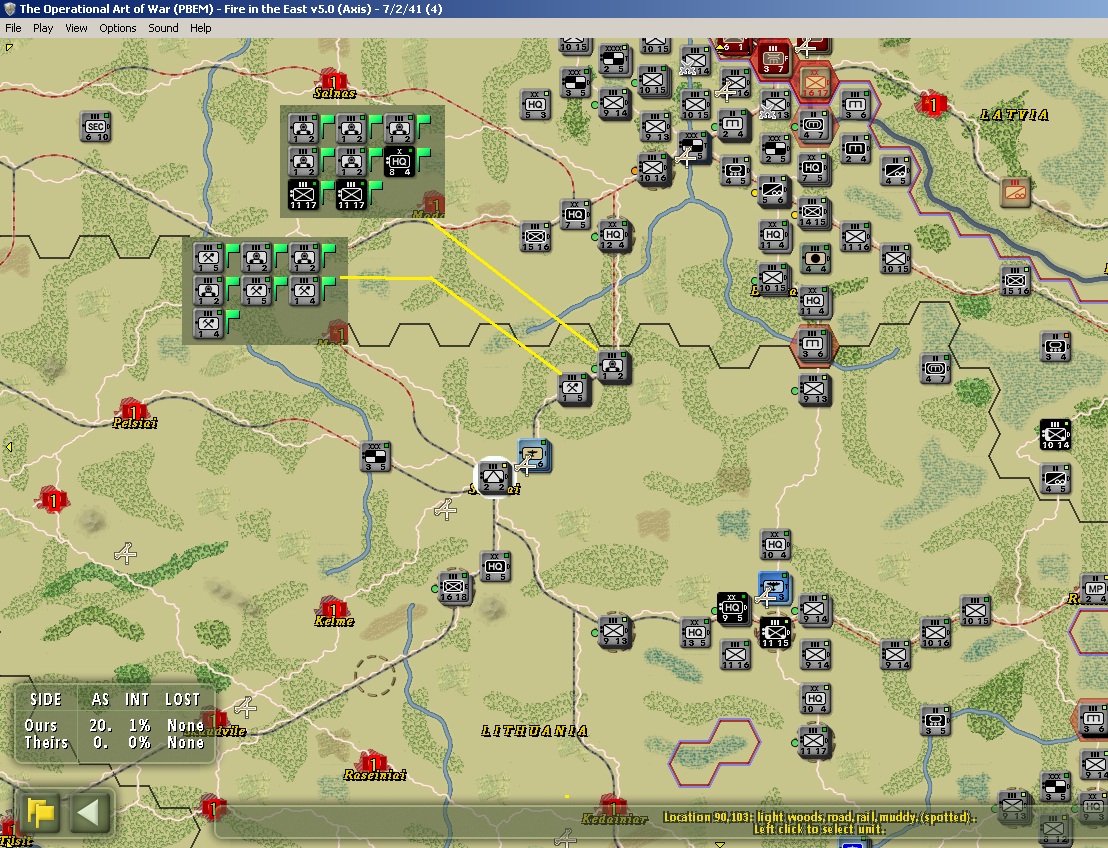Select the map unit 1 2 at yellow line end
The height and width of the screenshot is (848, 1108).
pyautogui.click(x=613, y=367)
